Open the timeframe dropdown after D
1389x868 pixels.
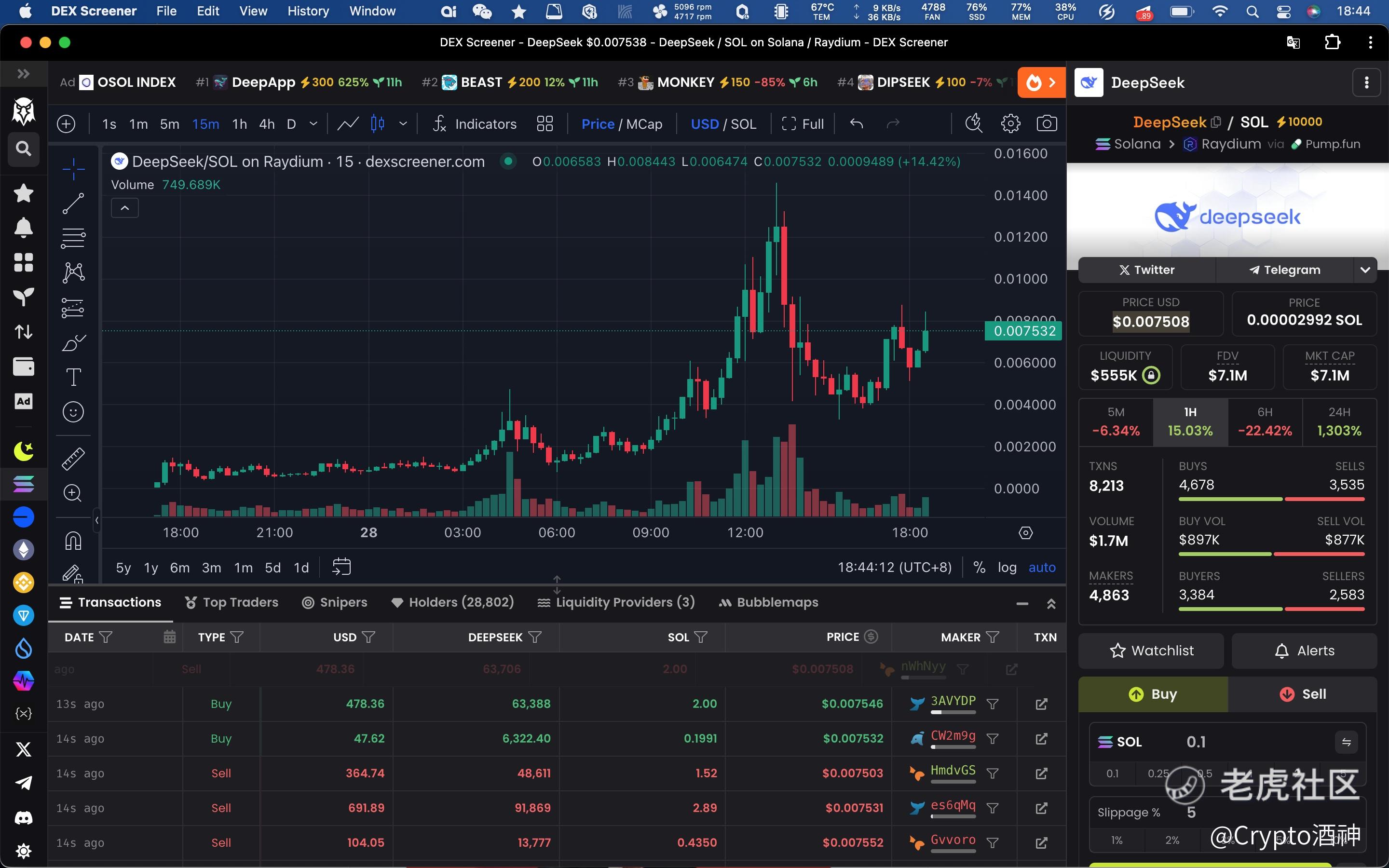click(313, 123)
